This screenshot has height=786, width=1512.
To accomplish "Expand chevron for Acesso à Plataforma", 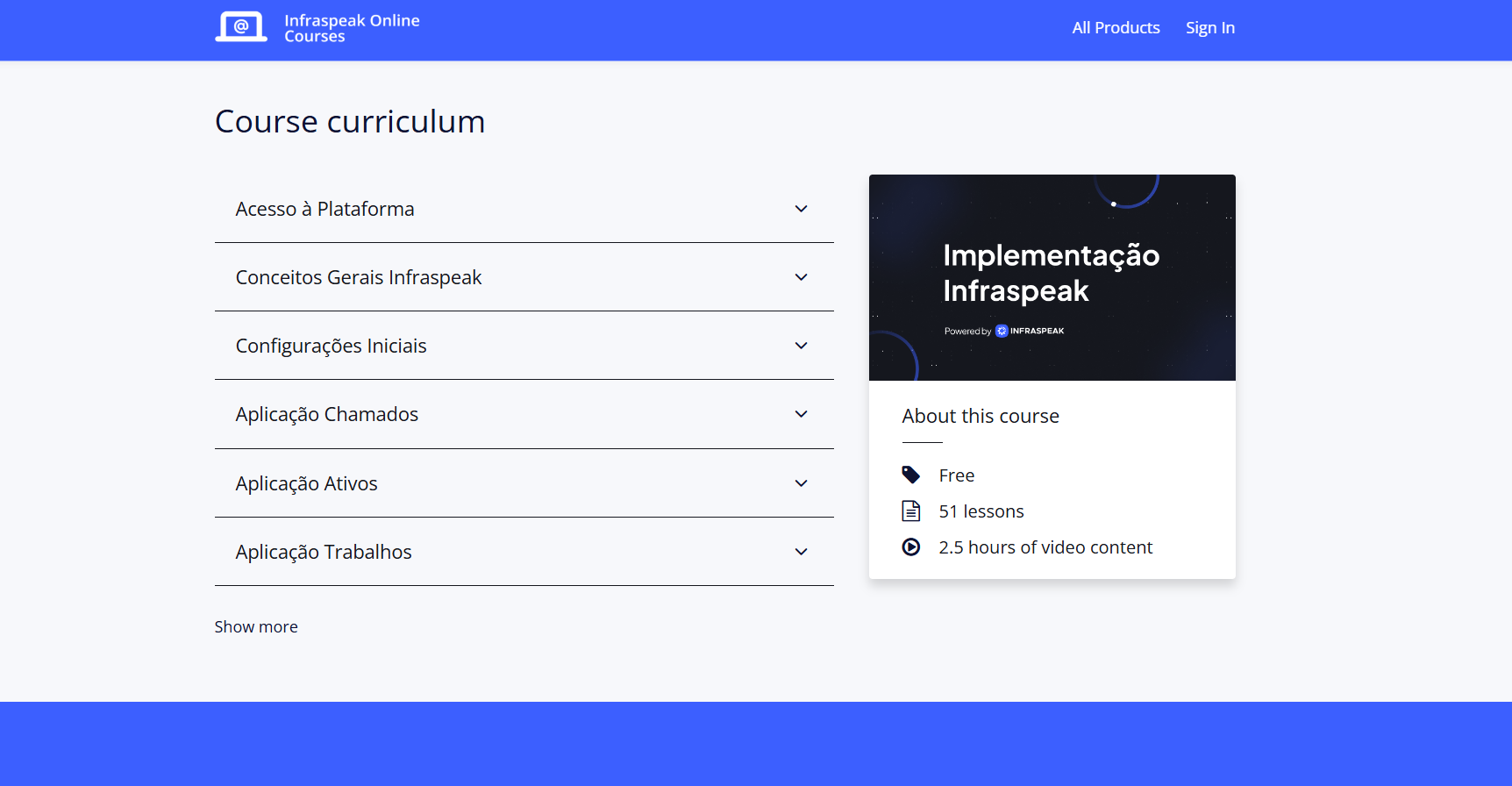I will [x=801, y=209].
